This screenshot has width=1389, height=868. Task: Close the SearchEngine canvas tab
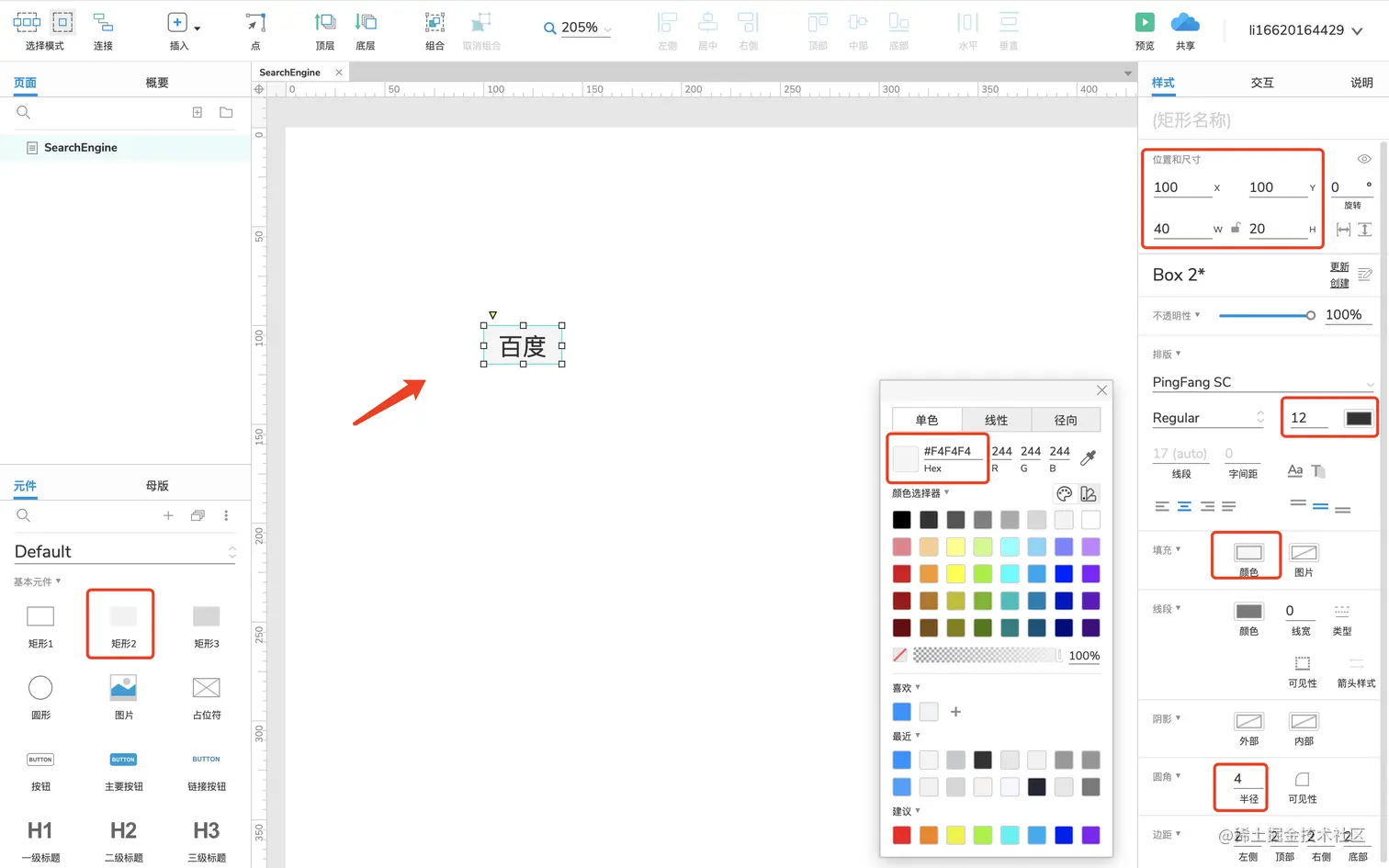point(339,73)
